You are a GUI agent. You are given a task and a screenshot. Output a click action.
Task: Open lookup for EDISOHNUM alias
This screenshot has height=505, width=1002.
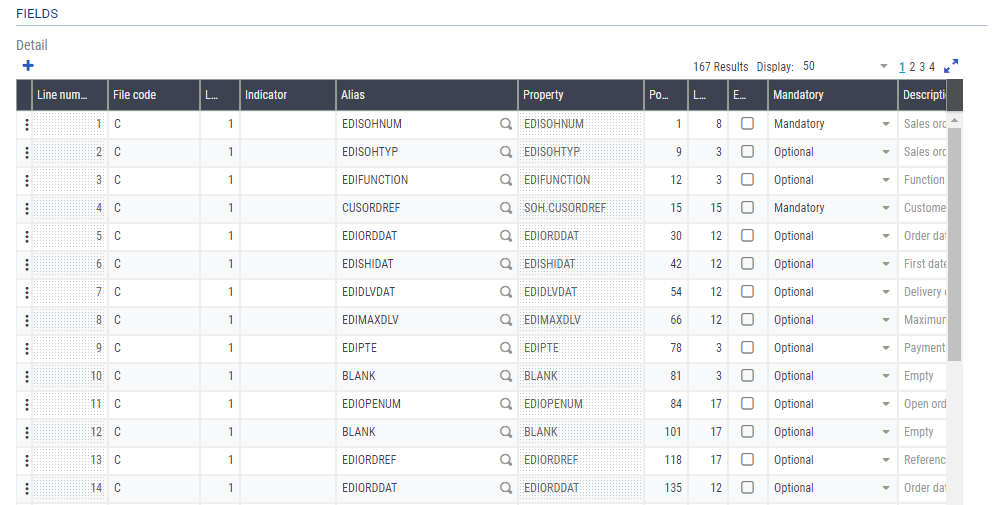tap(506, 124)
